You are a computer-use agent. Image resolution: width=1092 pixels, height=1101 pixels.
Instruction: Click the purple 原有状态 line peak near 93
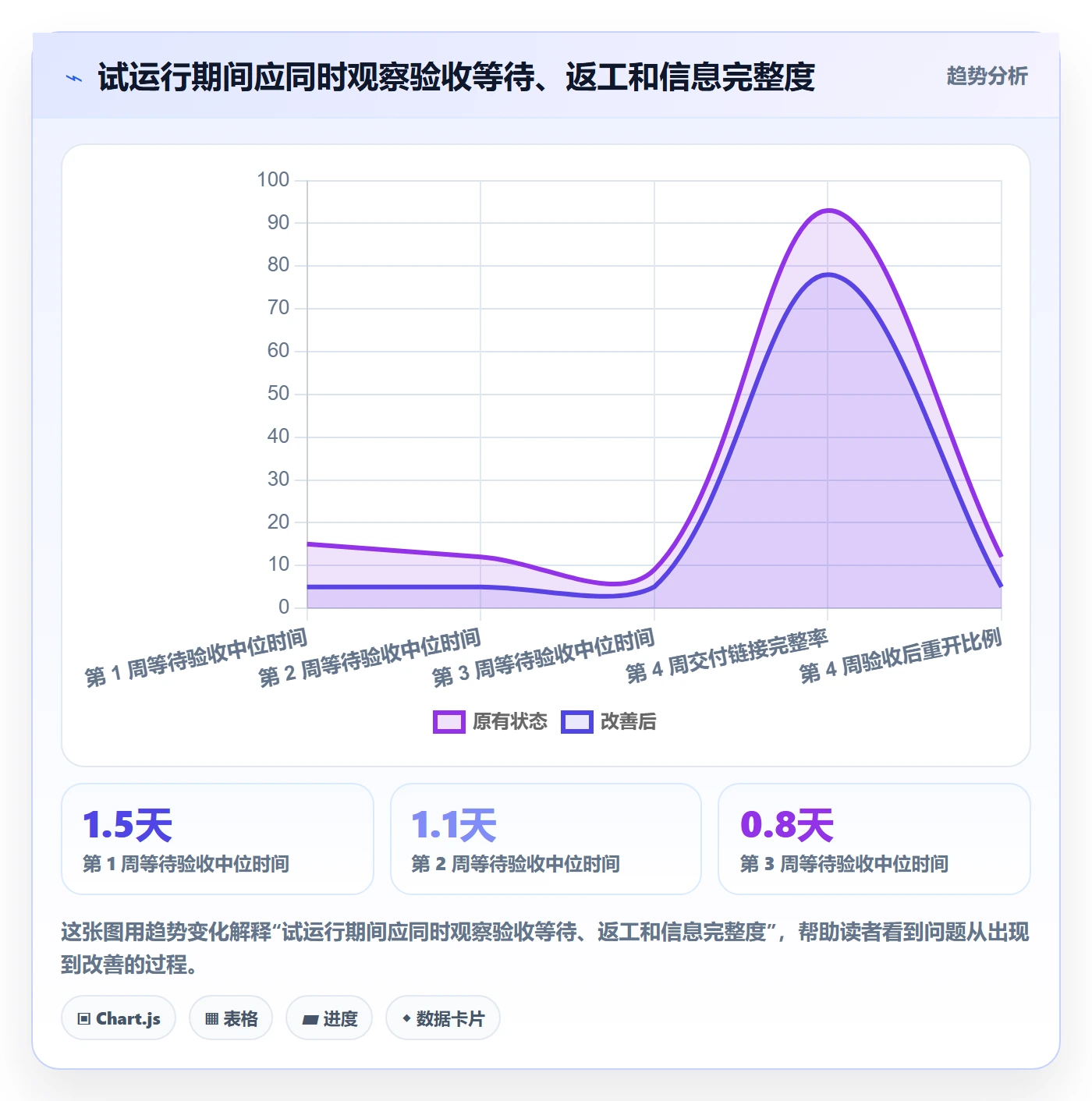click(828, 211)
